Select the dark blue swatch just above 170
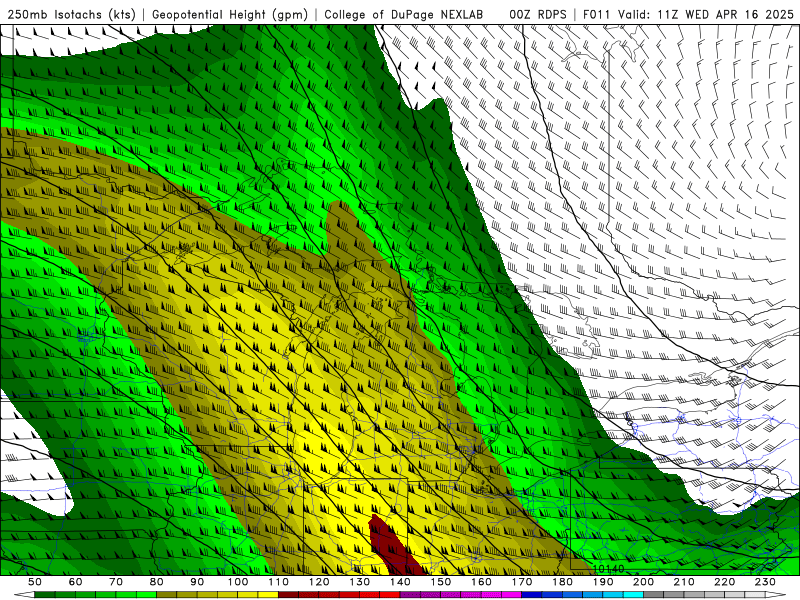The image size is (800, 600). [532, 594]
